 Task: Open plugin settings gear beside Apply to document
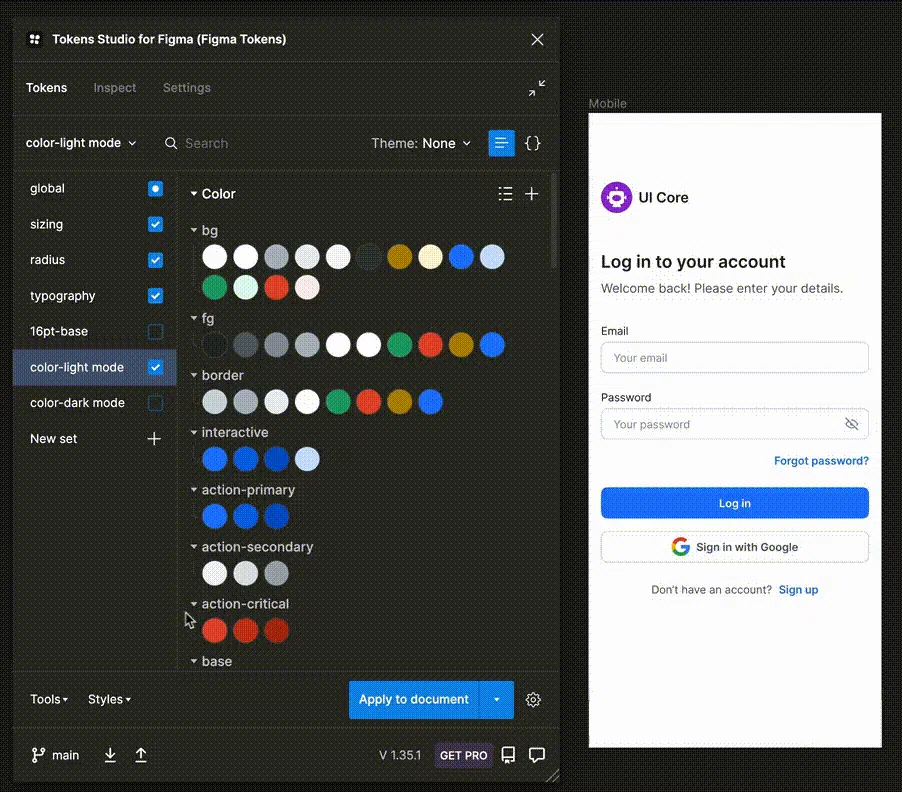533,699
